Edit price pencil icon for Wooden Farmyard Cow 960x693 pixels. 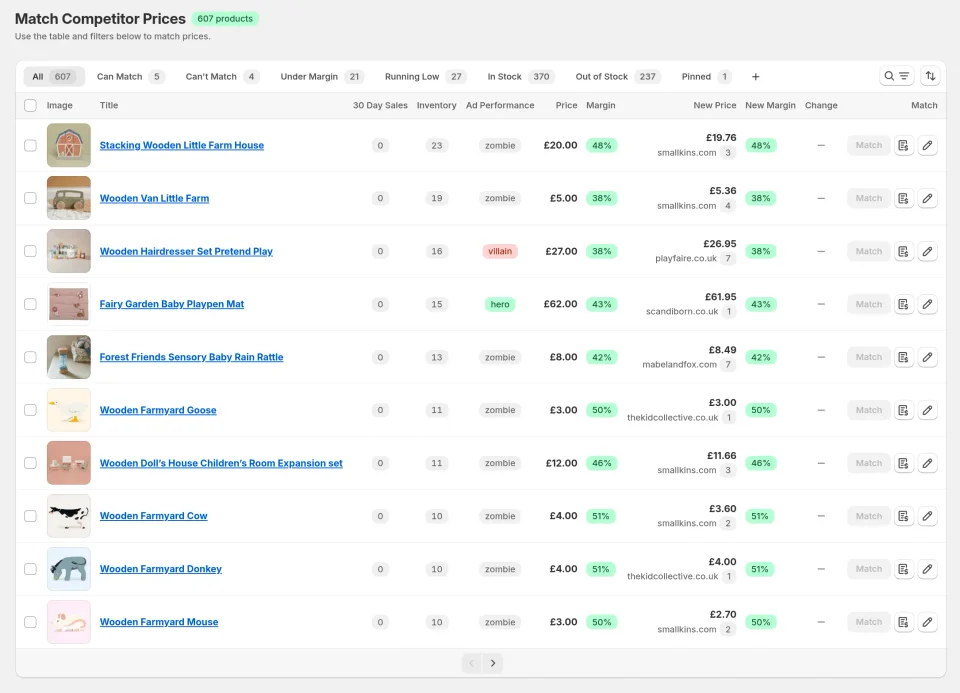tap(928, 516)
